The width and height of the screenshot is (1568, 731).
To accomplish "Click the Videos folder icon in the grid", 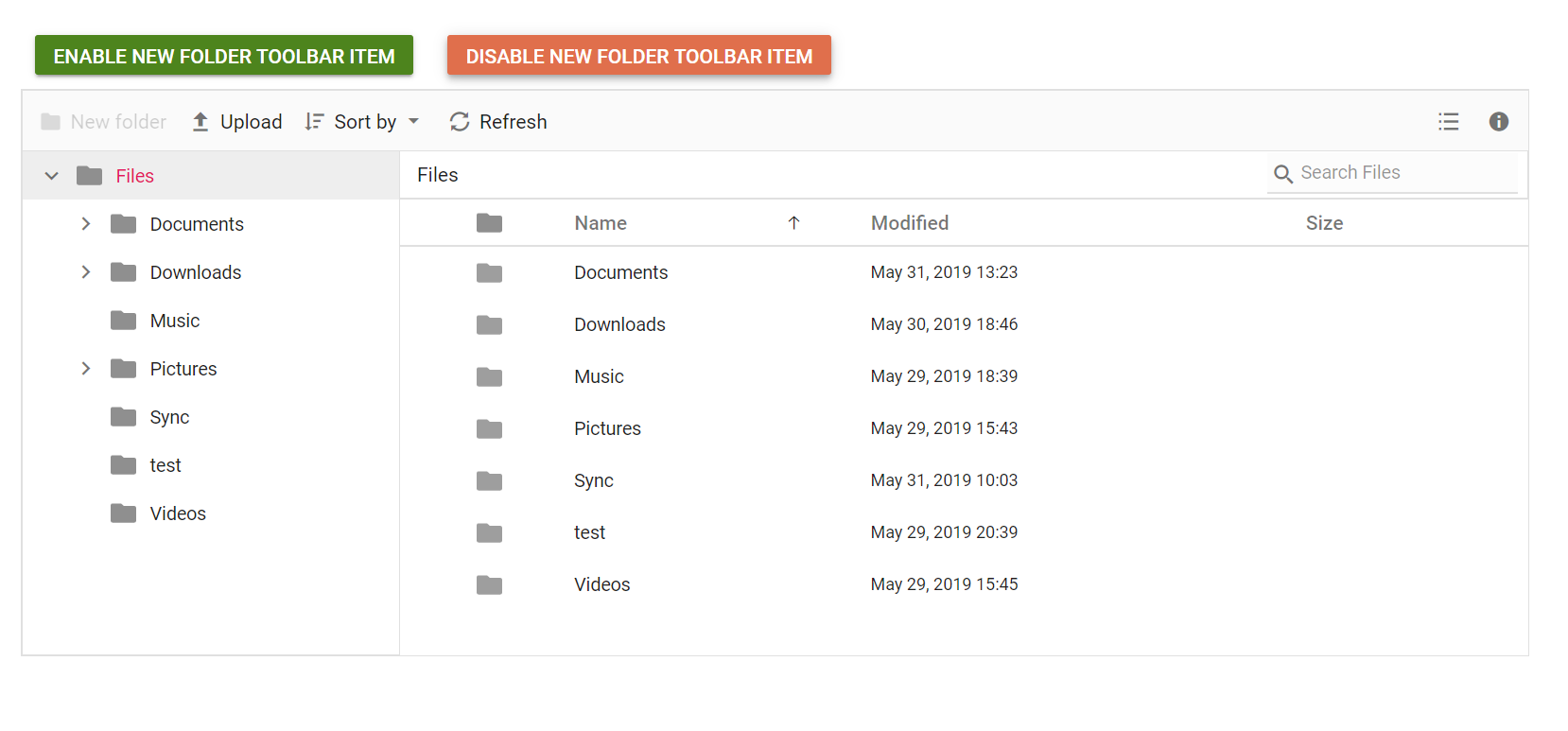I will pyautogui.click(x=489, y=585).
